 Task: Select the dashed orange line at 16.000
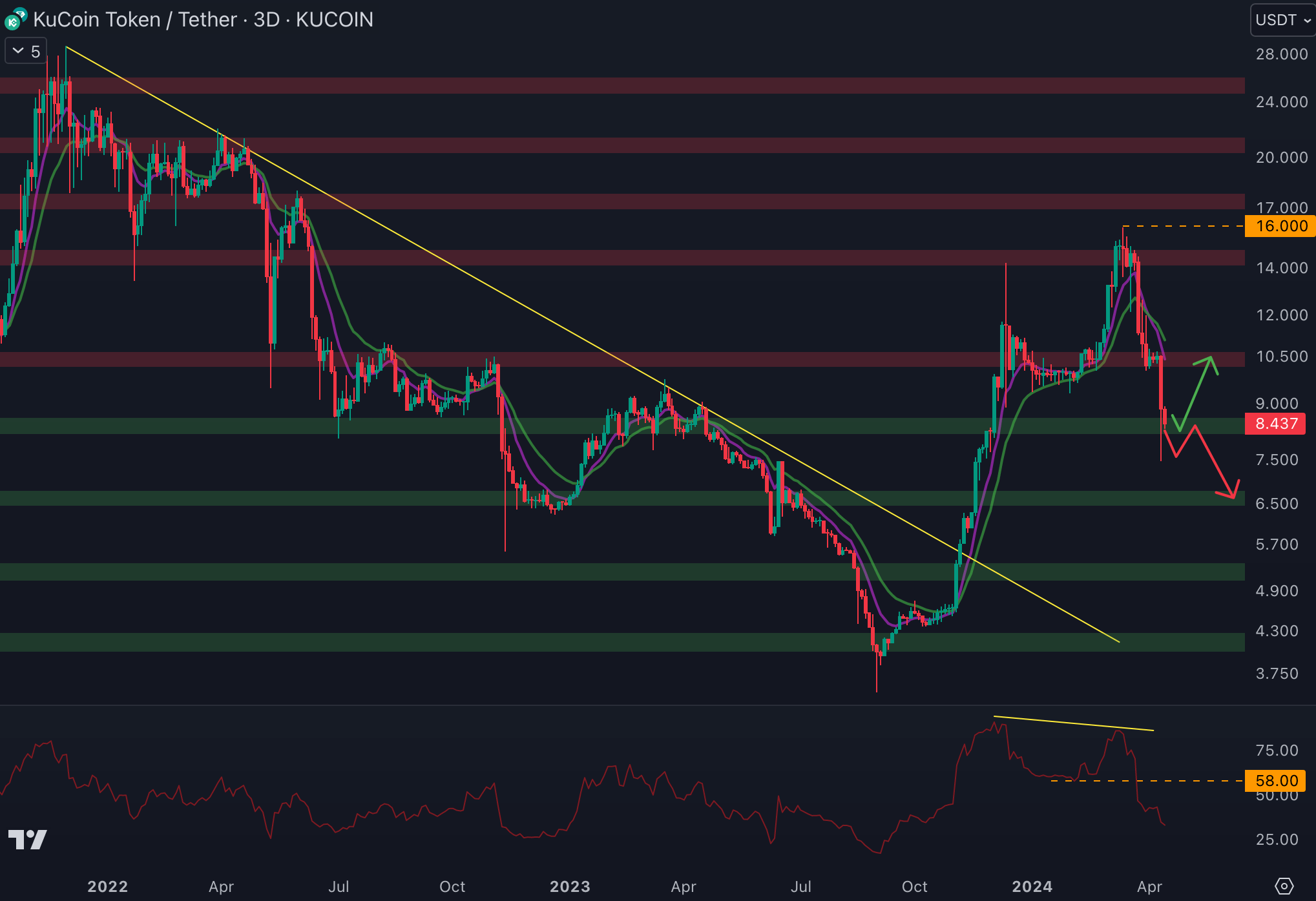[x=1182, y=226]
